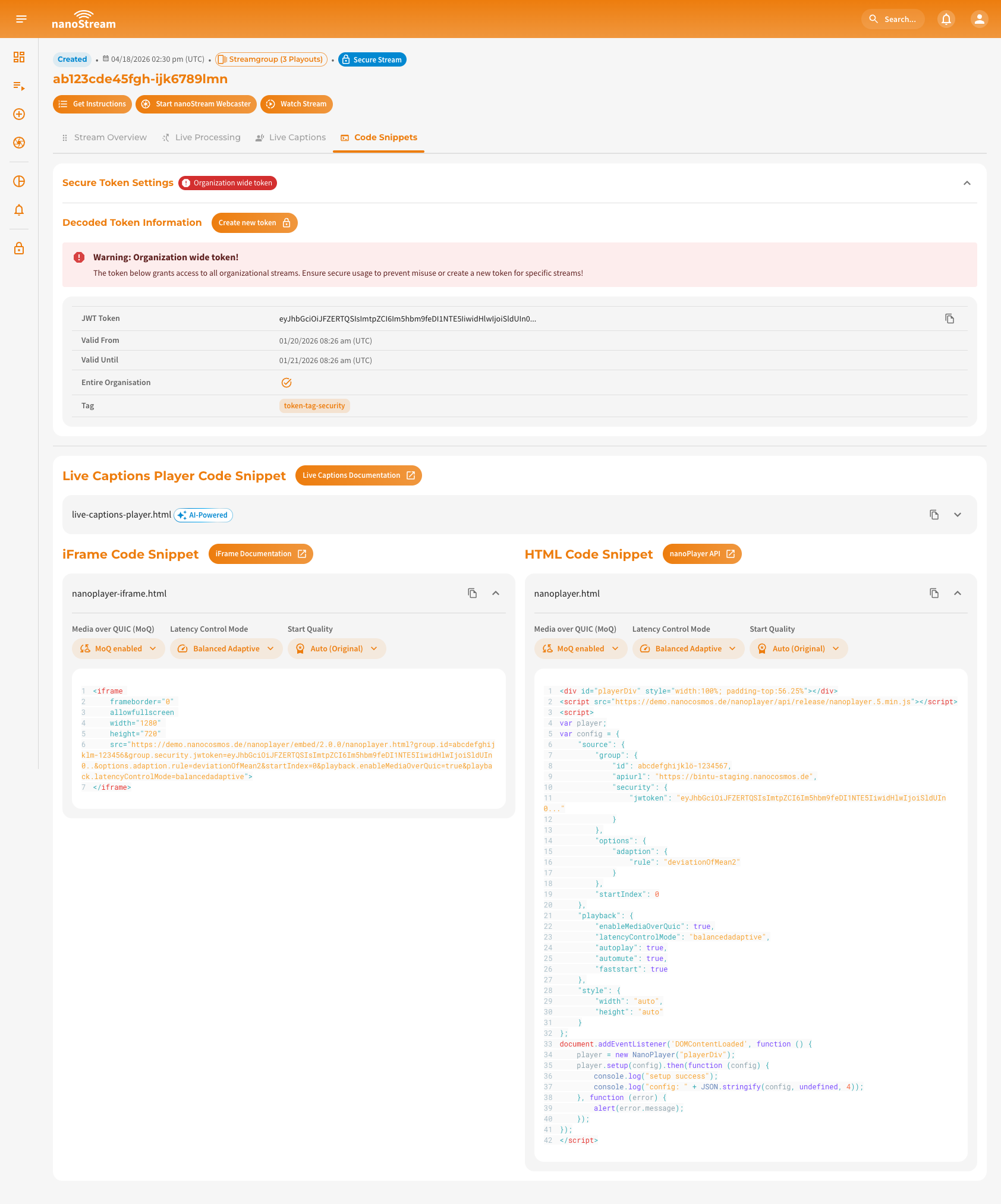Collapse the Secure Token Settings section
The height and width of the screenshot is (1204, 1001).
[x=967, y=183]
